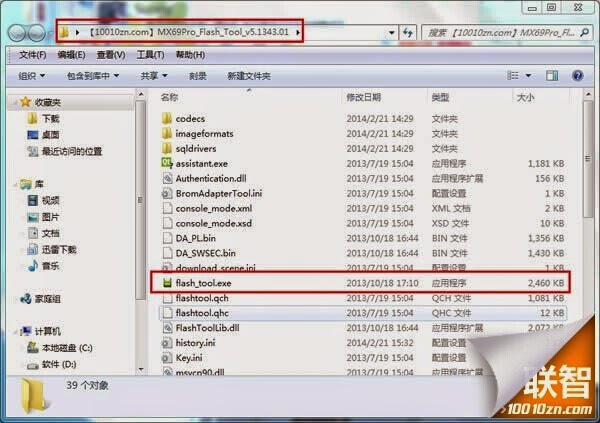Select the flashtool.qch file name

[x=202, y=298]
